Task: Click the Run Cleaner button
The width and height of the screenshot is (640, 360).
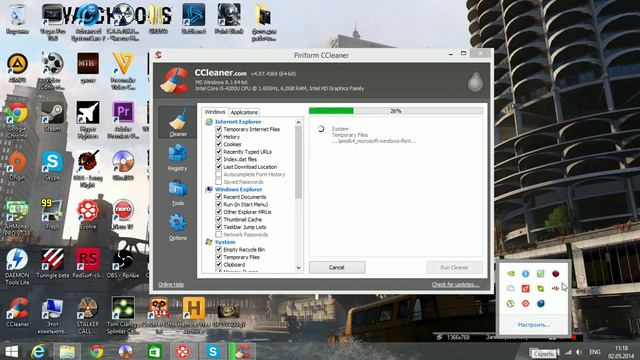Action: (454, 267)
